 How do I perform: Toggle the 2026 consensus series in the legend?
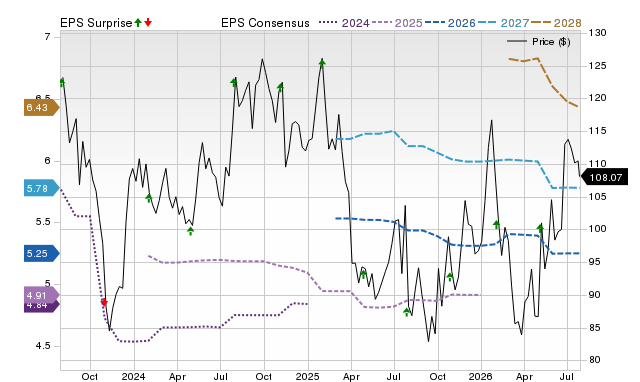450,23
